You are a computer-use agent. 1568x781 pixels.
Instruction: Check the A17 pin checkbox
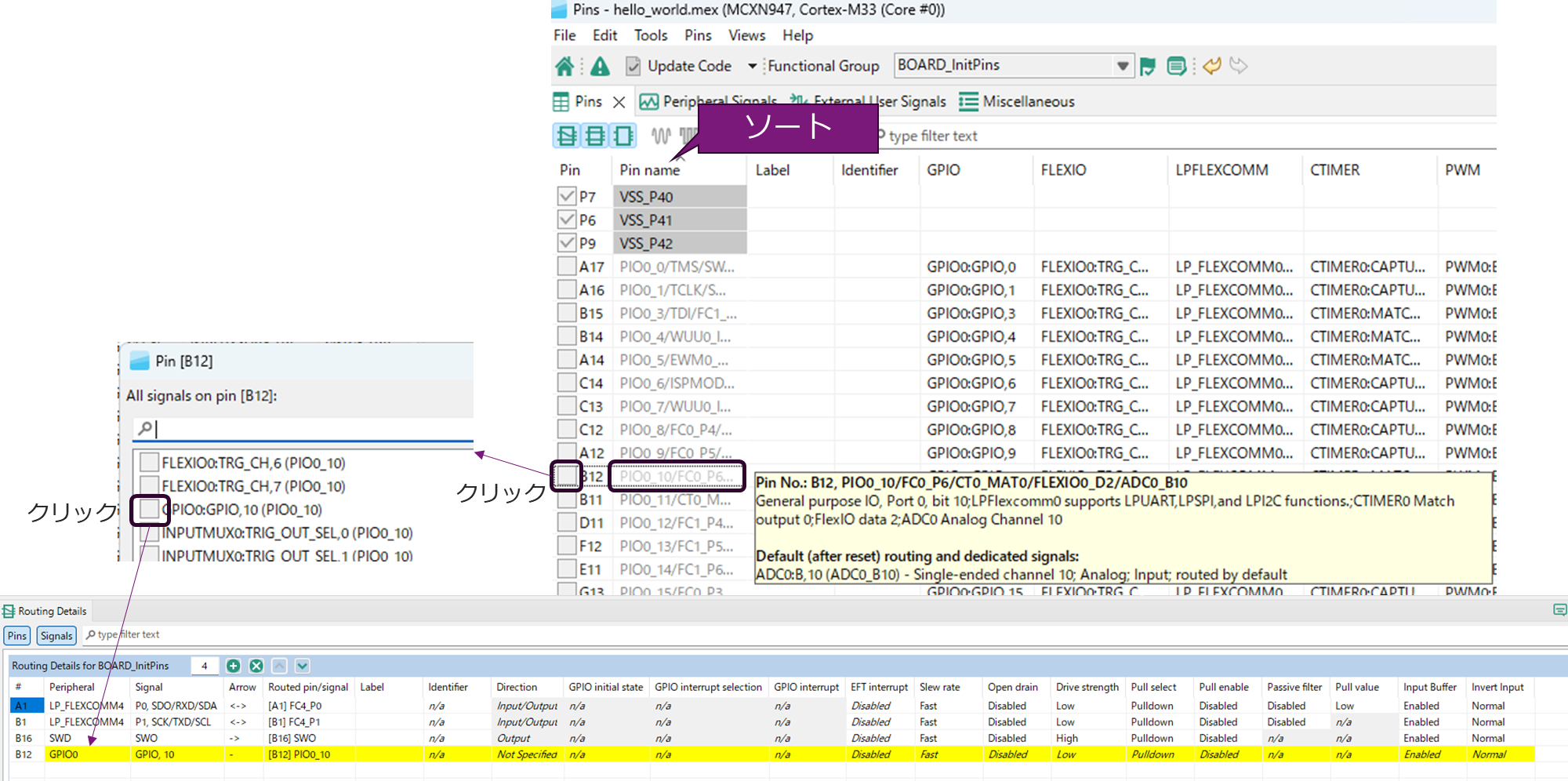567,267
